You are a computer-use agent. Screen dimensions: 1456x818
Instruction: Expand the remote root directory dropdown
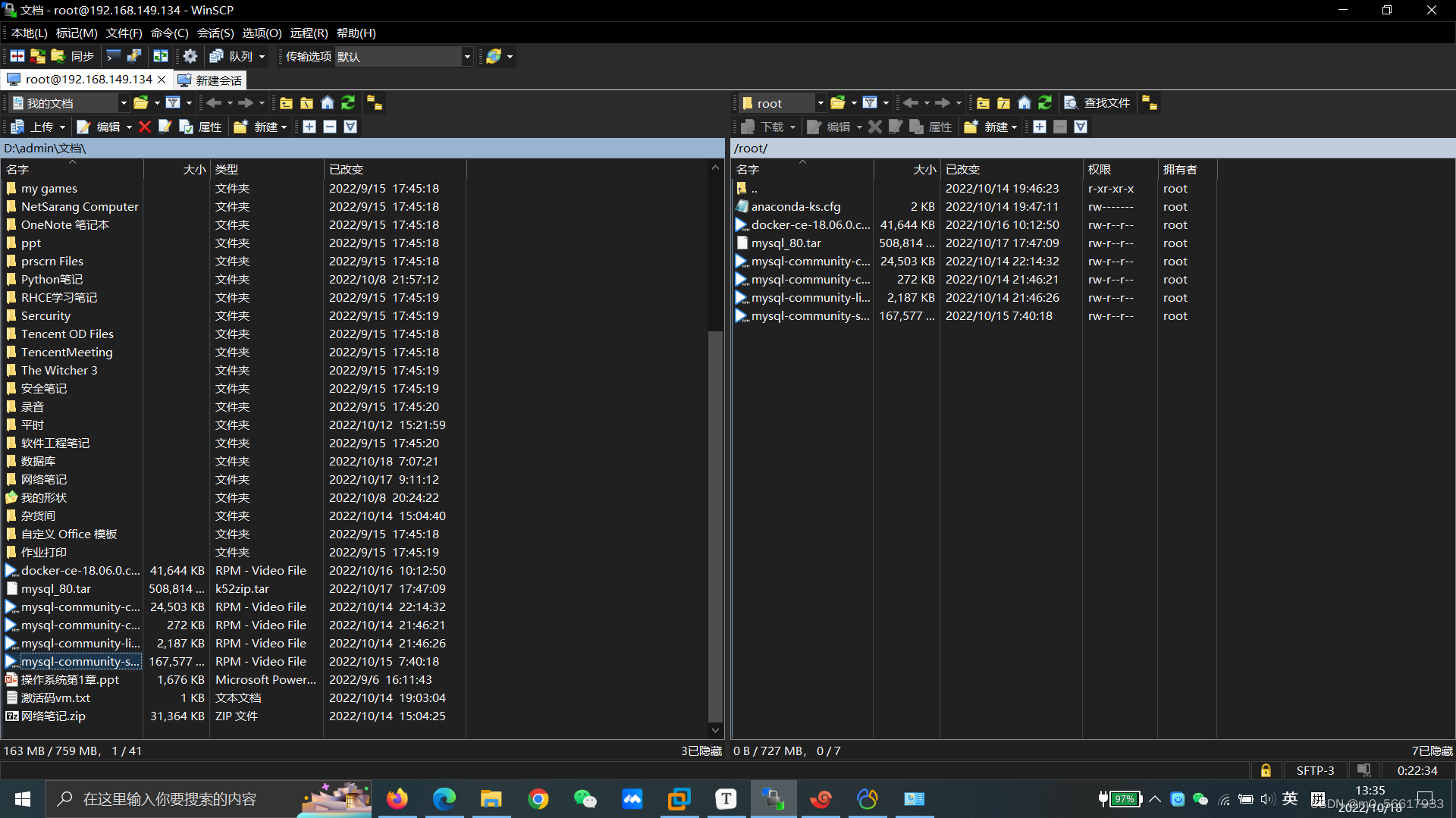(821, 103)
